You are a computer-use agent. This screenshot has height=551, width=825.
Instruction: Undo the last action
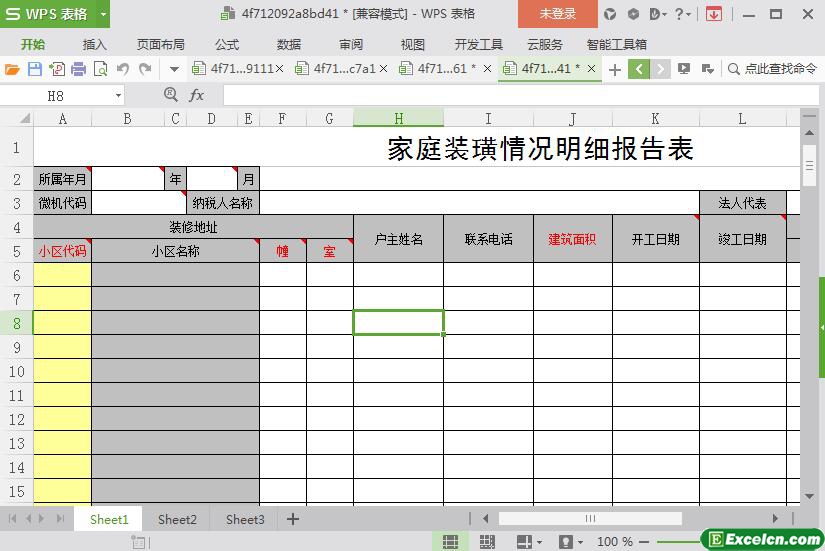(123, 69)
